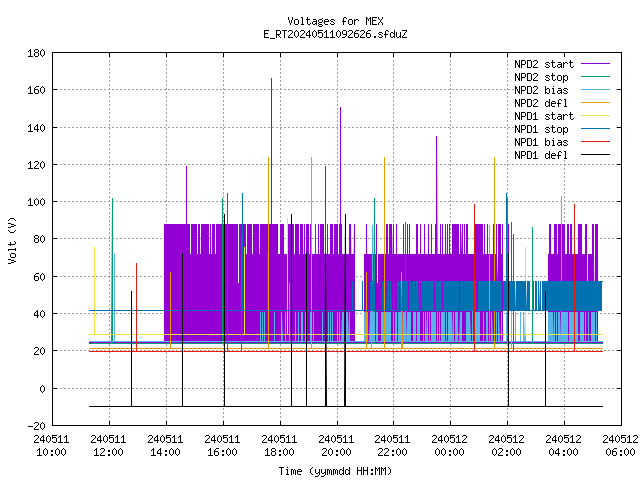Screen dimensions: 640x480
Task: Click the chart title 'Voltages for MEX'
Action: tap(335, 21)
